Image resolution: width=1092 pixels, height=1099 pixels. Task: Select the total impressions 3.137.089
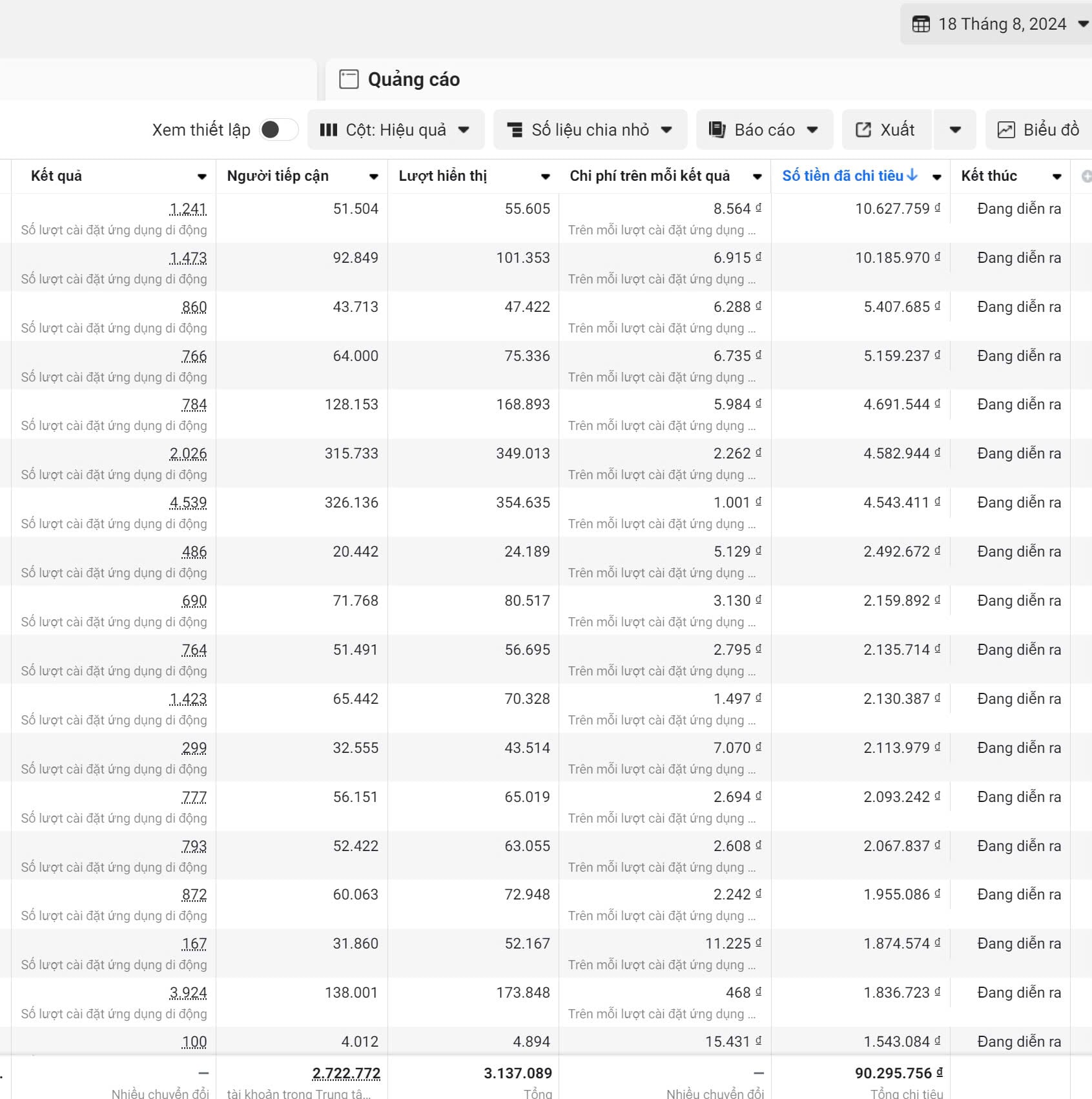tap(518, 1073)
